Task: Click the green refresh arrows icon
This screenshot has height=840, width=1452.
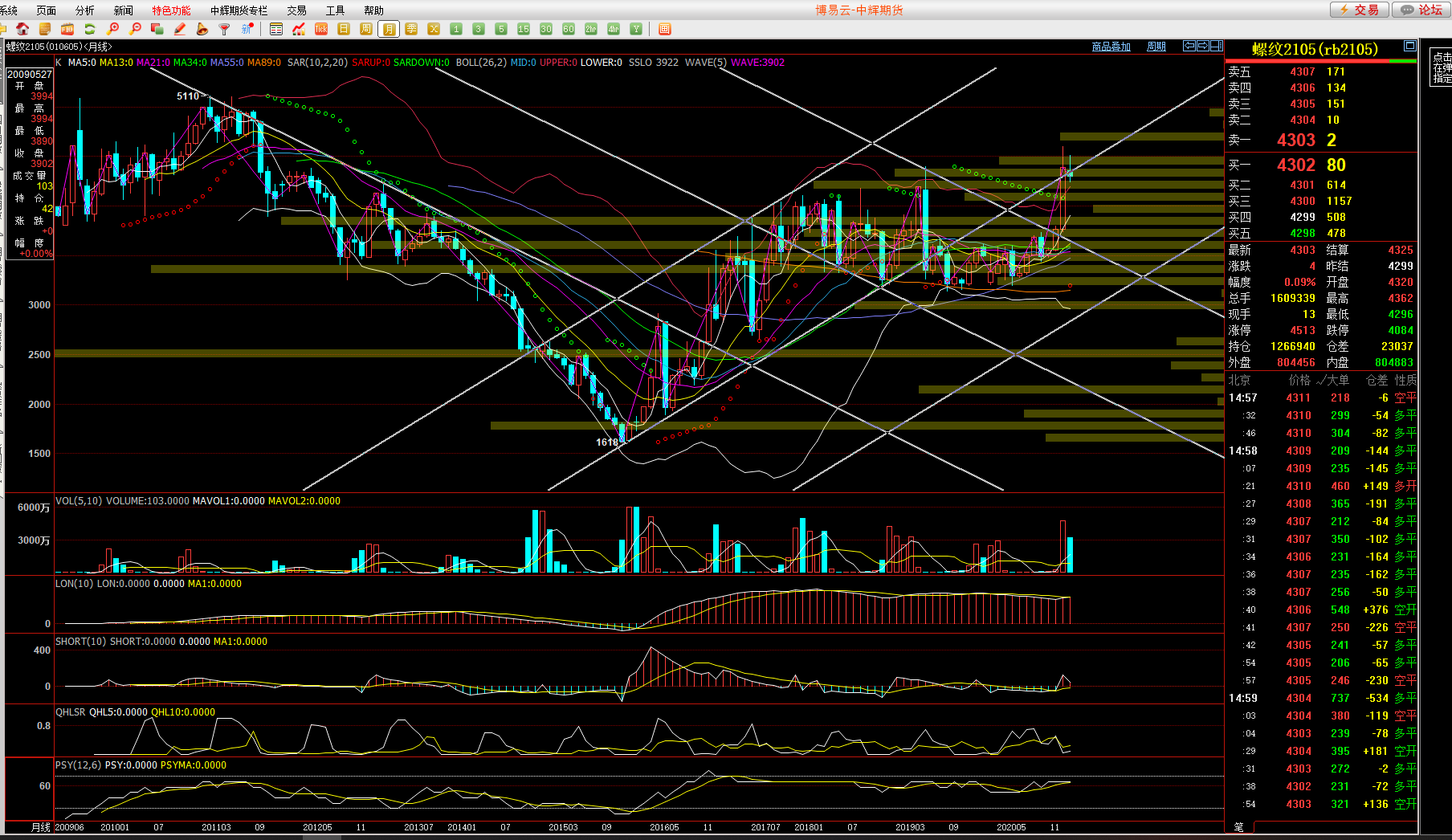Action: 90,29
